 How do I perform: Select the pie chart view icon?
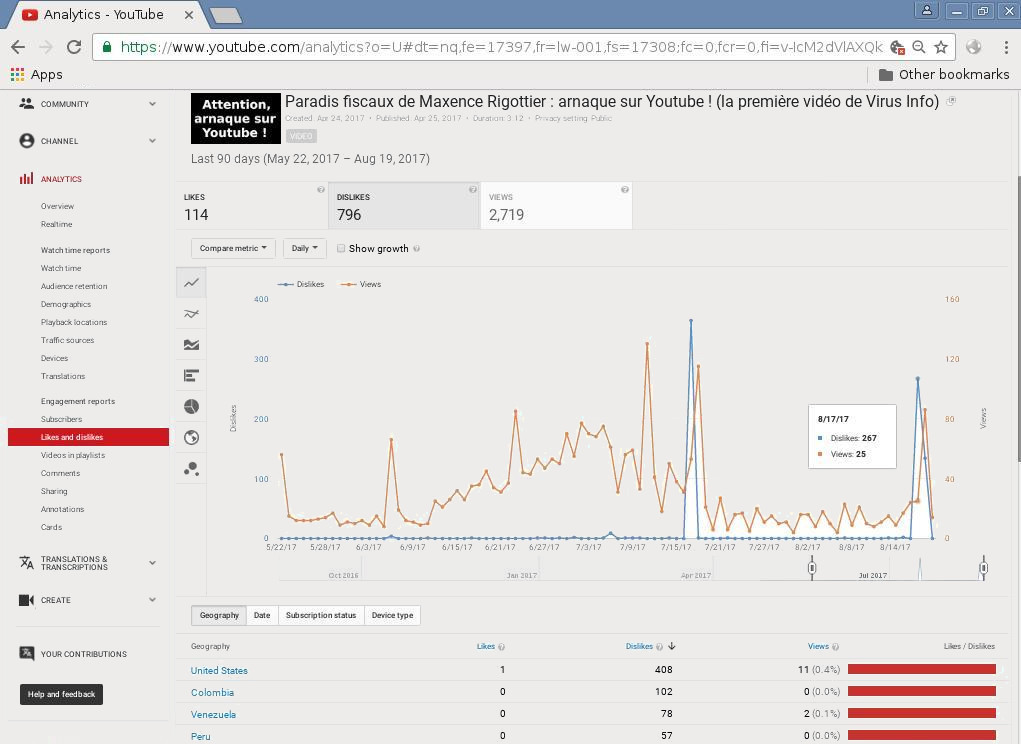(x=191, y=407)
